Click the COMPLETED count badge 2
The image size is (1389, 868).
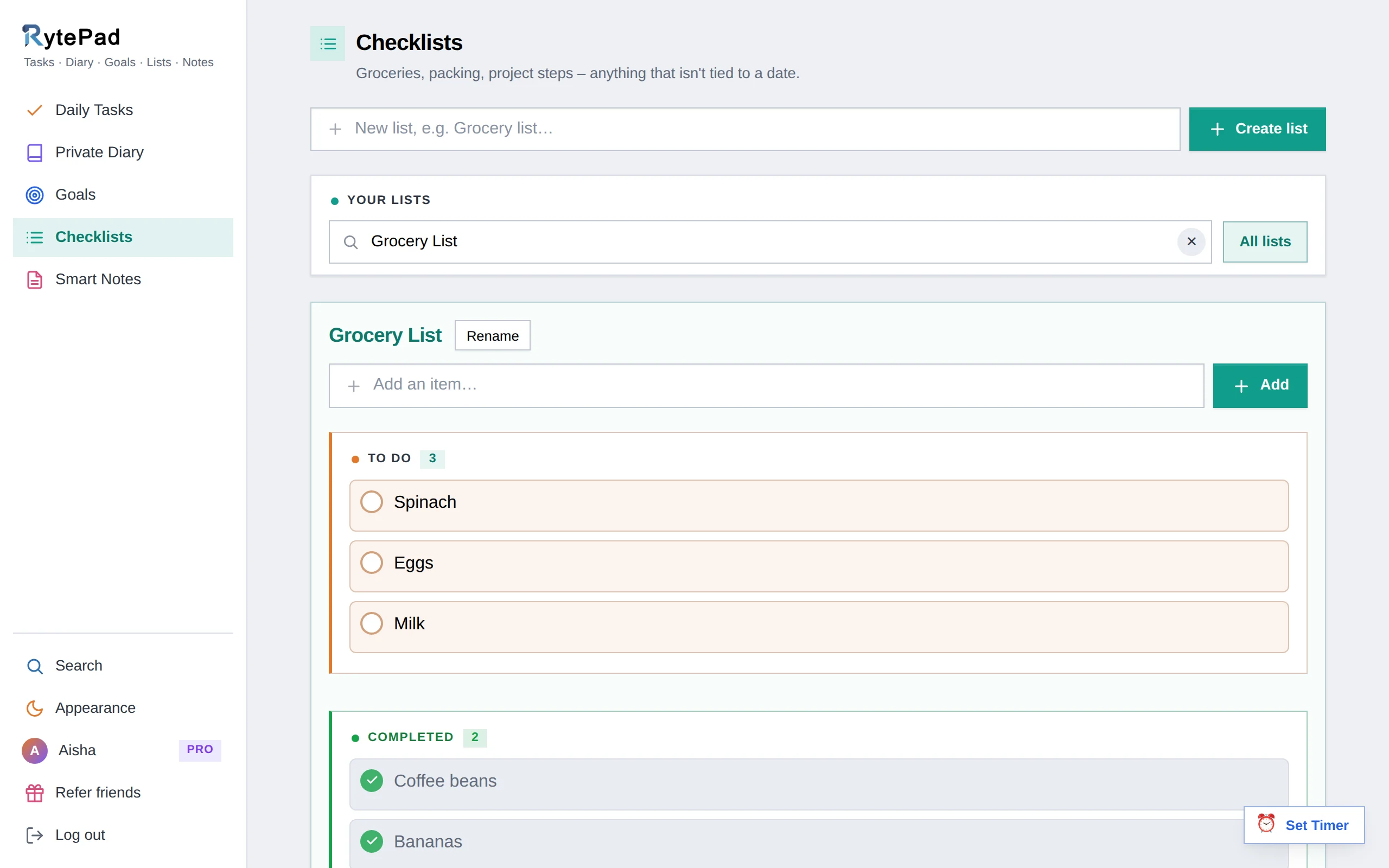pyautogui.click(x=475, y=737)
